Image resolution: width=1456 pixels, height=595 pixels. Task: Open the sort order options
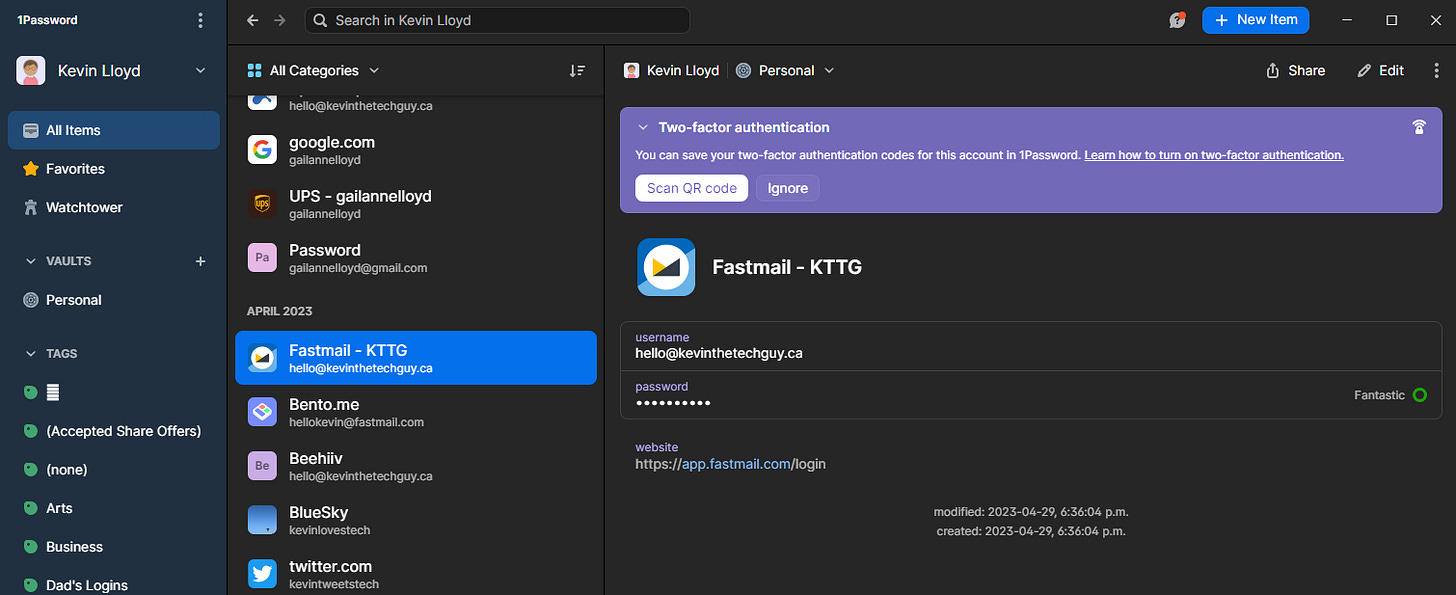point(577,70)
